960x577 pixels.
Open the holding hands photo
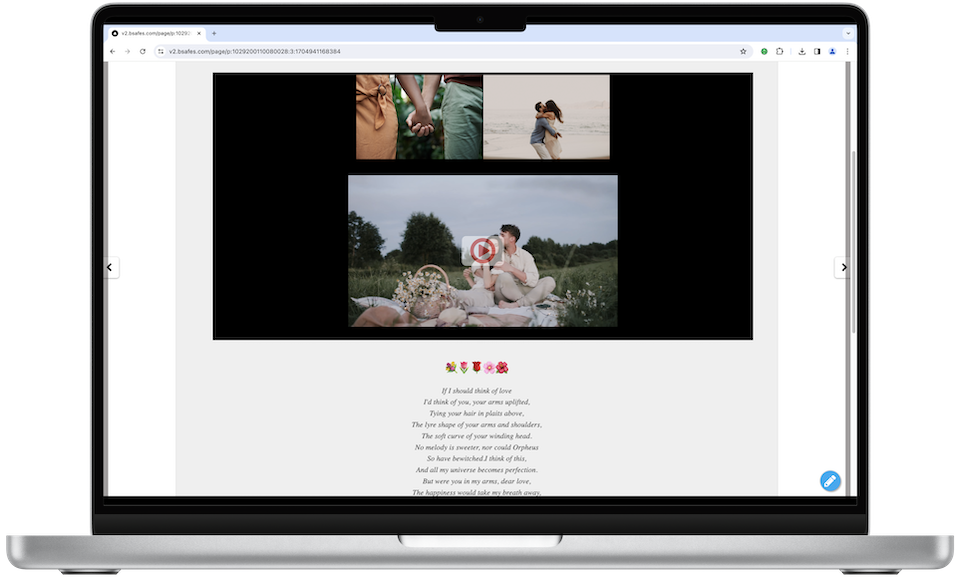[x=419, y=116]
